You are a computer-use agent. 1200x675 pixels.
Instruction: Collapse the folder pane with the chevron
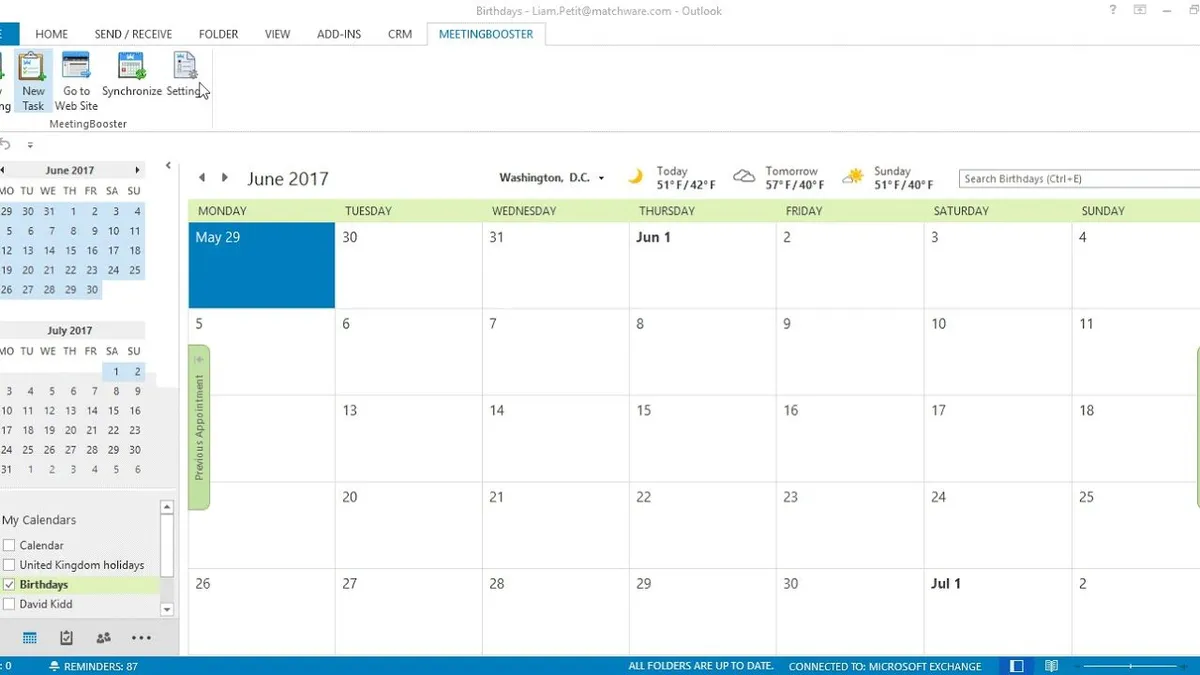168,166
